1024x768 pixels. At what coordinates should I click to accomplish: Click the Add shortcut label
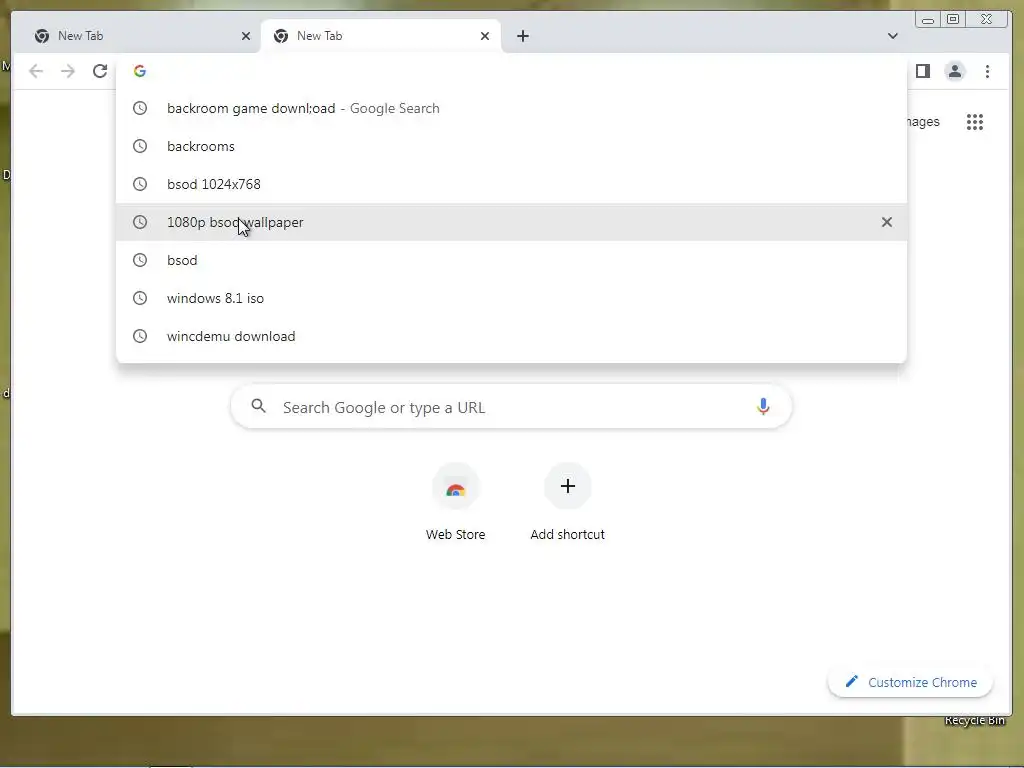568,534
